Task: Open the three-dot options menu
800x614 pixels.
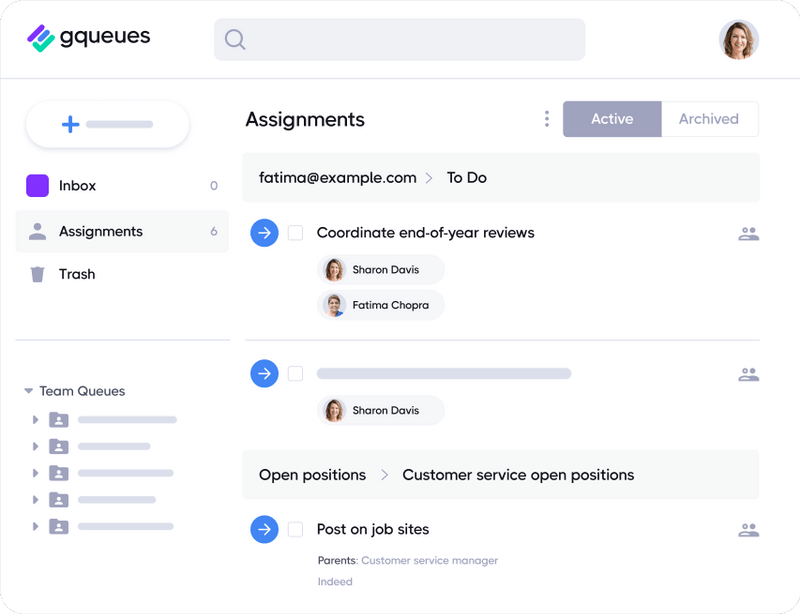Action: coord(547,118)
